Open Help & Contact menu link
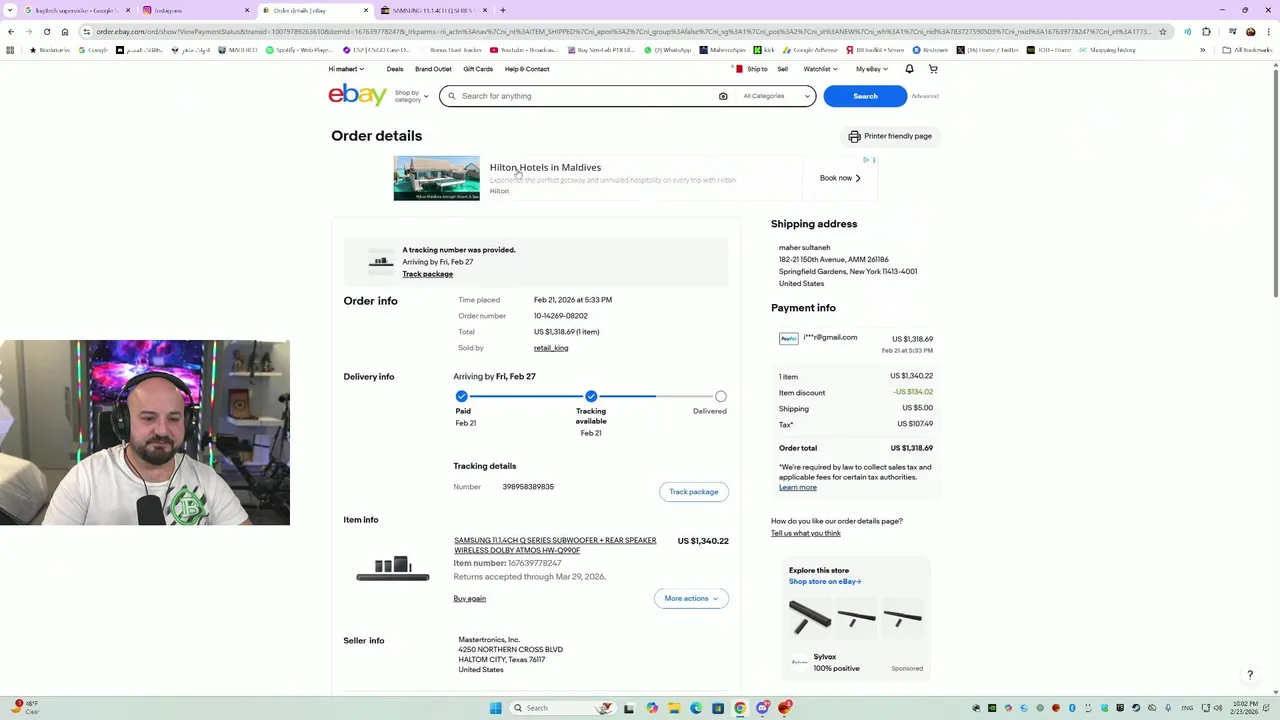This screenshot has width=1280, height=720. (527, 69)
